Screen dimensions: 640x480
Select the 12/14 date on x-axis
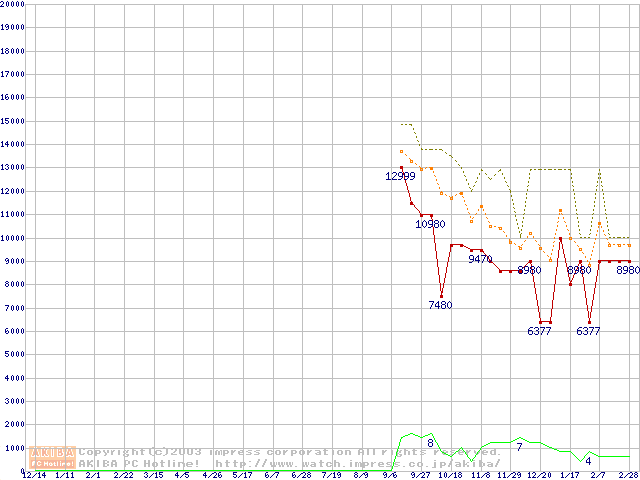[x=33, y=475]
